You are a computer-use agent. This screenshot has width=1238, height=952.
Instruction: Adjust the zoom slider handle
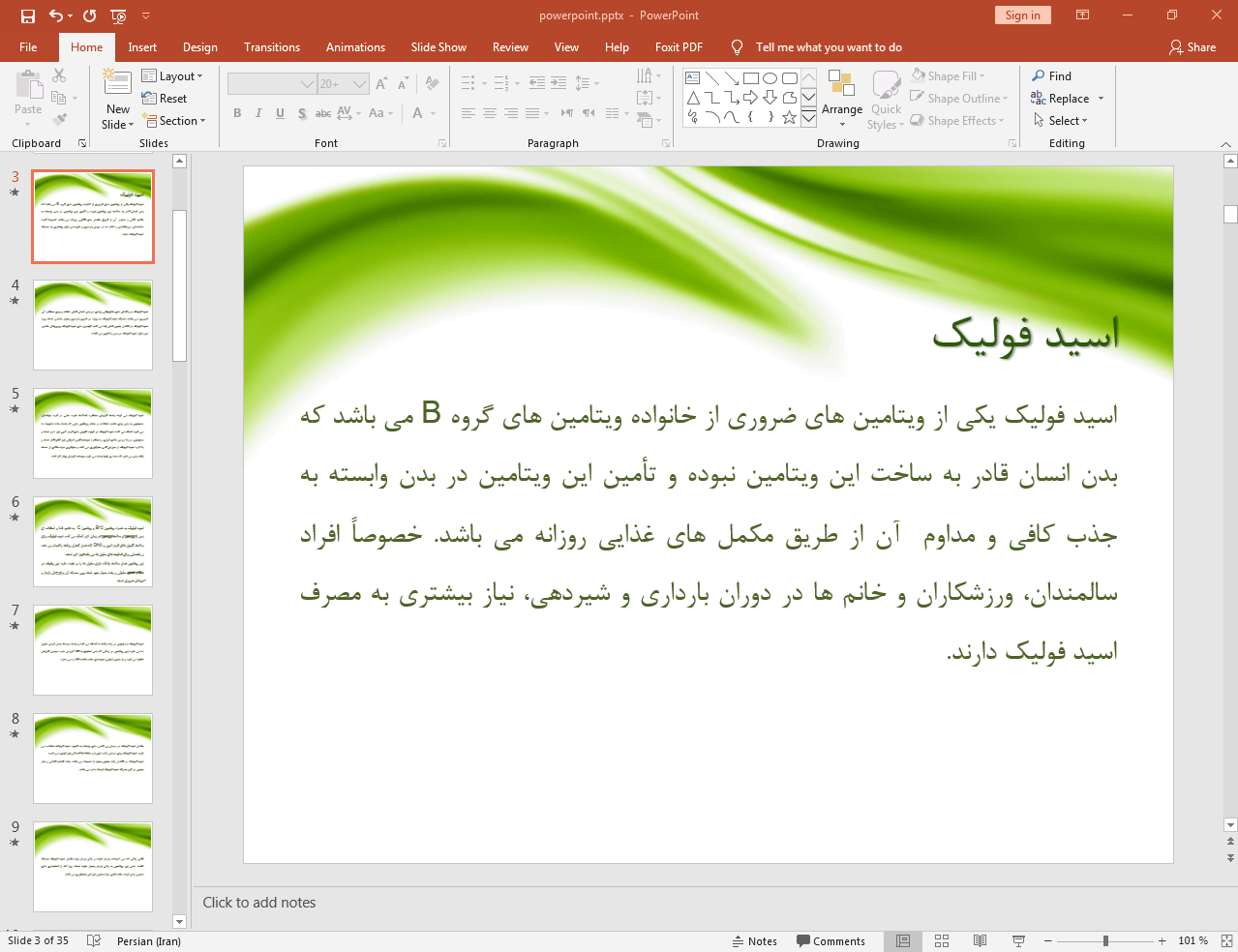[x=1105, y=941]
